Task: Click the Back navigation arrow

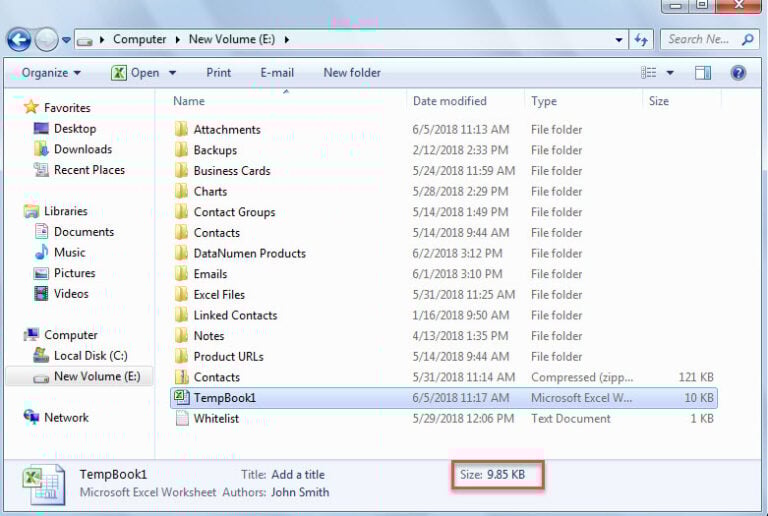Action: point(19,40)
